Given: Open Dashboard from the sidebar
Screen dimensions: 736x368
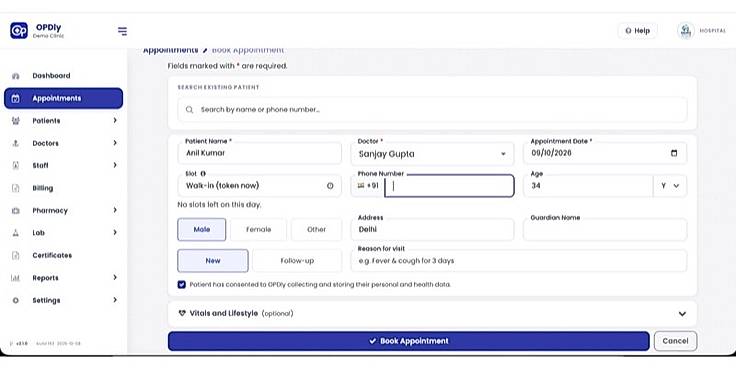Looking at the screenshot, I should (x=63, y=76).
